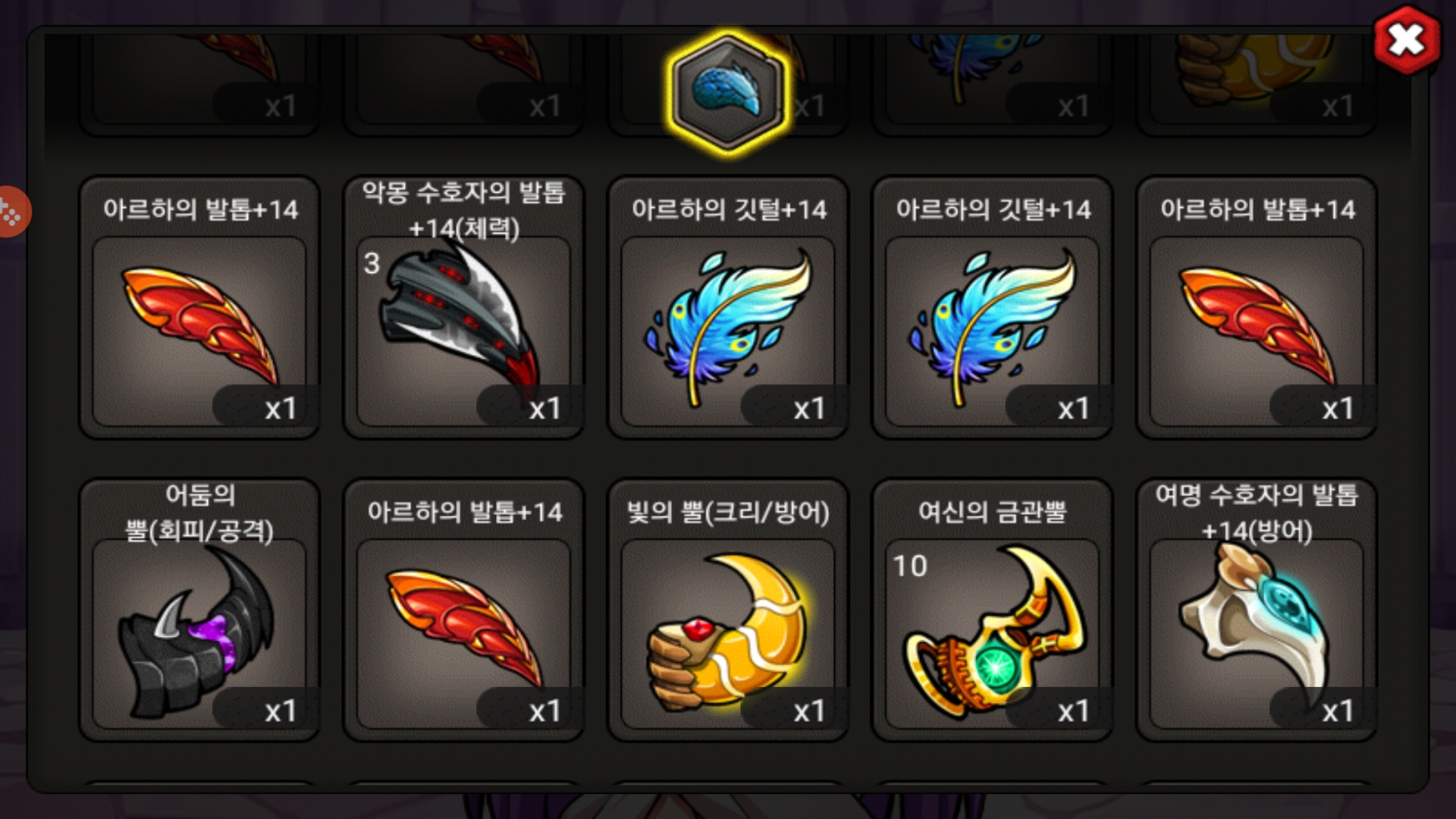Select the 어둠의 뿔(회피/공격) horn item
The height and width of the screenshot is (819, 1456).
(199, 610)
